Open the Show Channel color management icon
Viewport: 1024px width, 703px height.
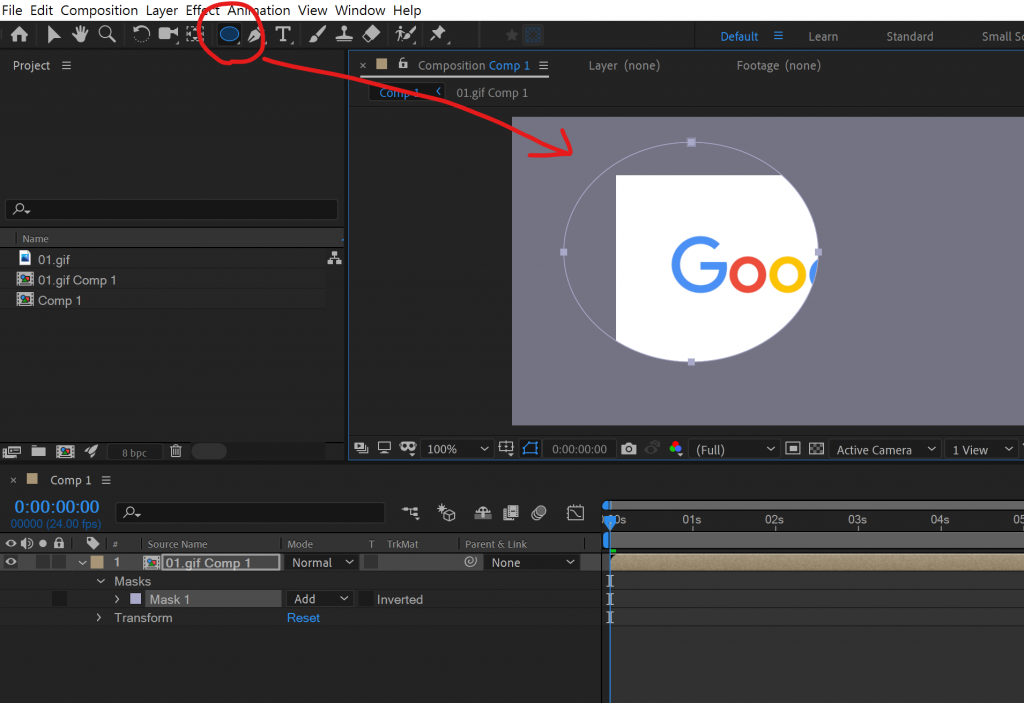pos(676,449)
